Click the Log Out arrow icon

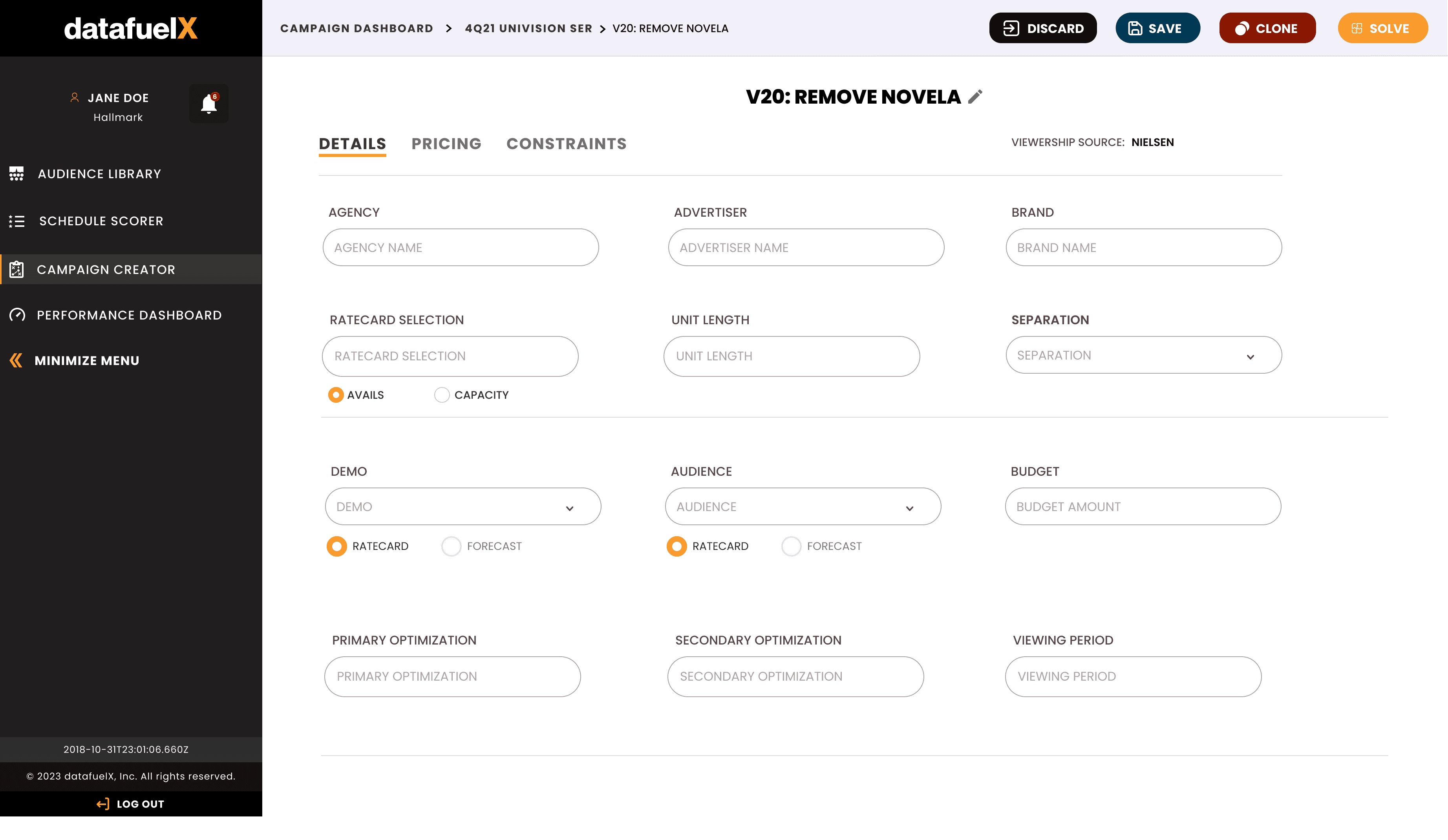pyautogui.click(x=103, y=804)
